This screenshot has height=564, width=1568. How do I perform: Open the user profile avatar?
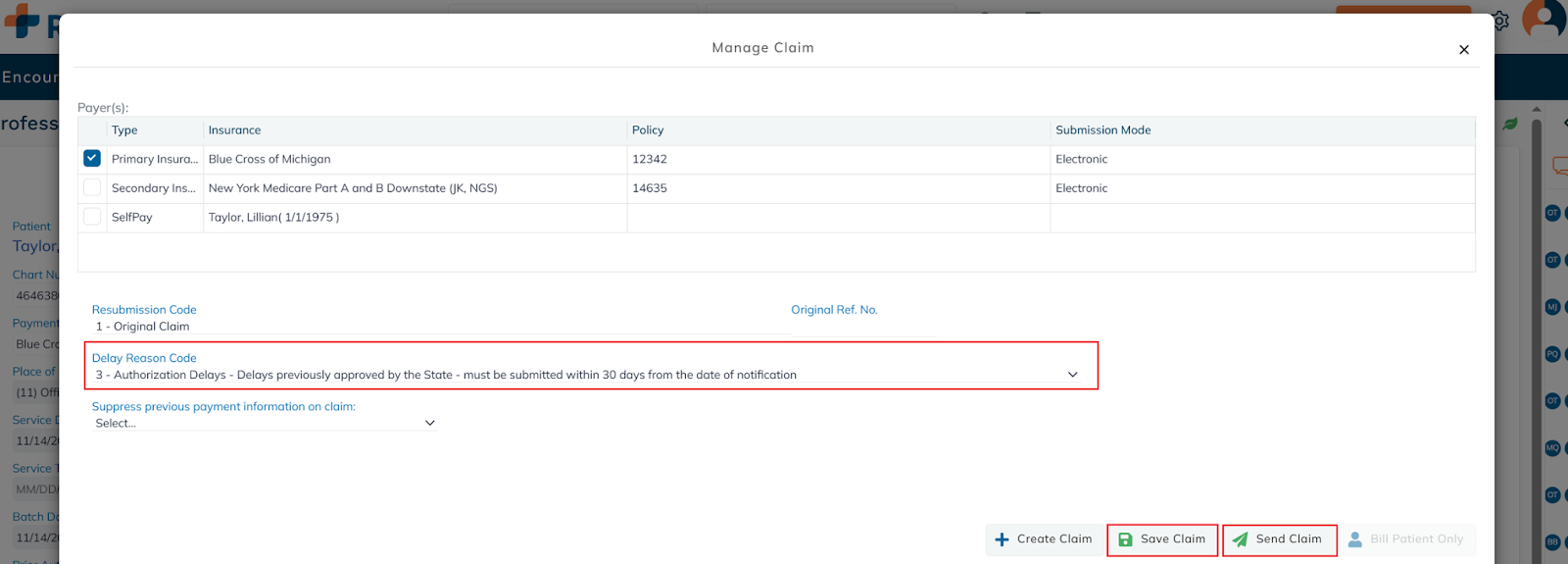pyautogui.click(x=1544, y=20)
